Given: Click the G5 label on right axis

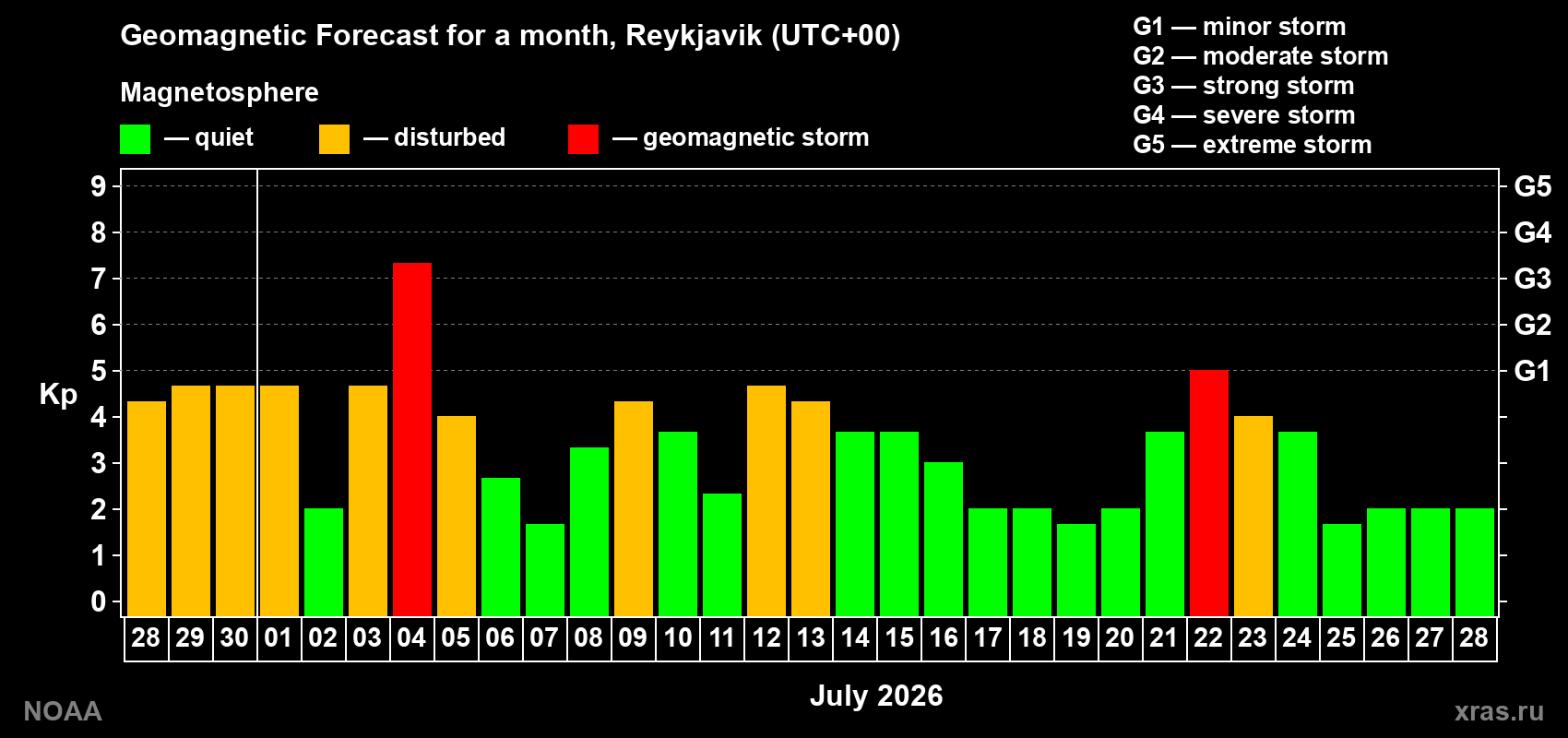Looking at the screenshot, I should [x=1533, y=186].
